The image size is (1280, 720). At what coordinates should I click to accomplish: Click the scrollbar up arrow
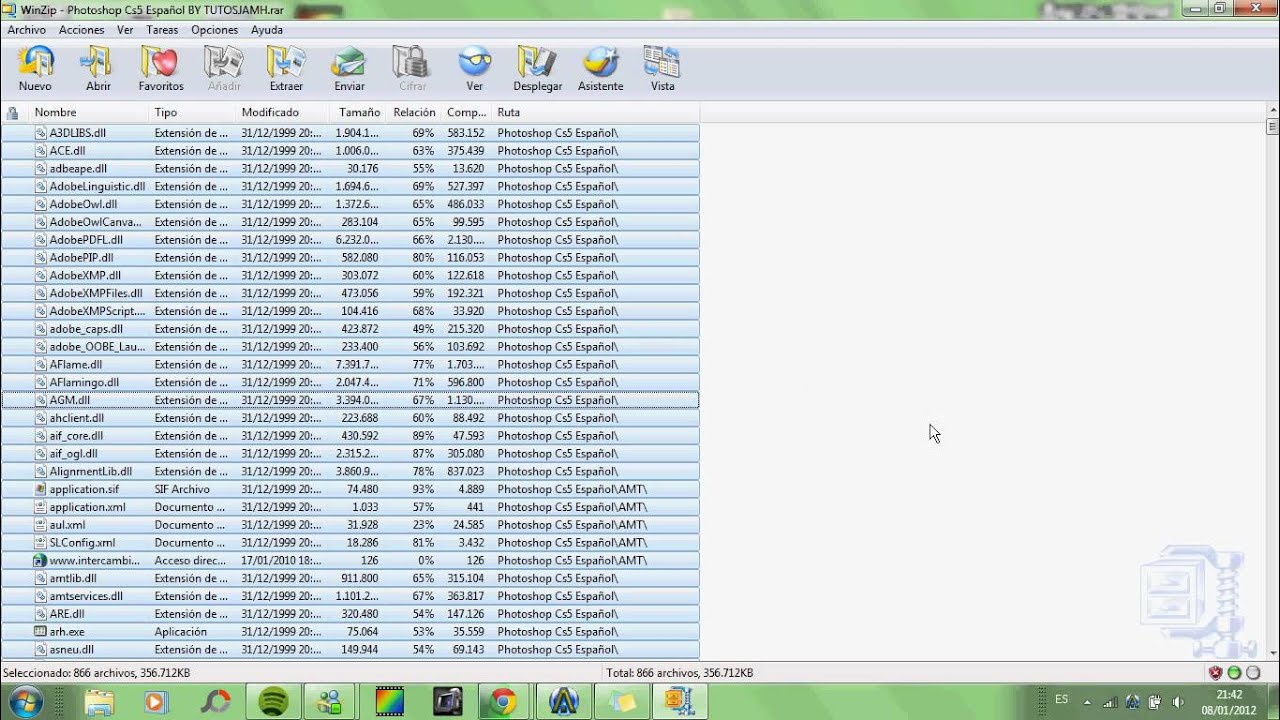pos(1272,111)
